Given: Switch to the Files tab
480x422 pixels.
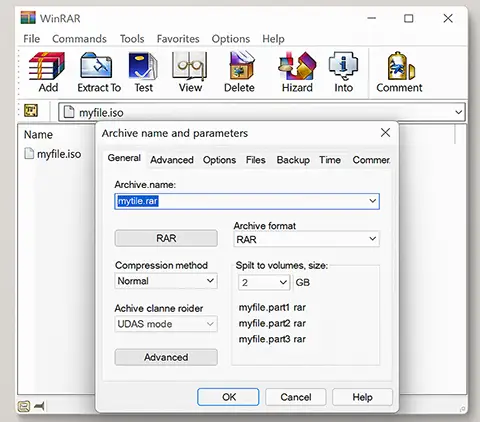Looking at the screenshot, I should point(256,160).
